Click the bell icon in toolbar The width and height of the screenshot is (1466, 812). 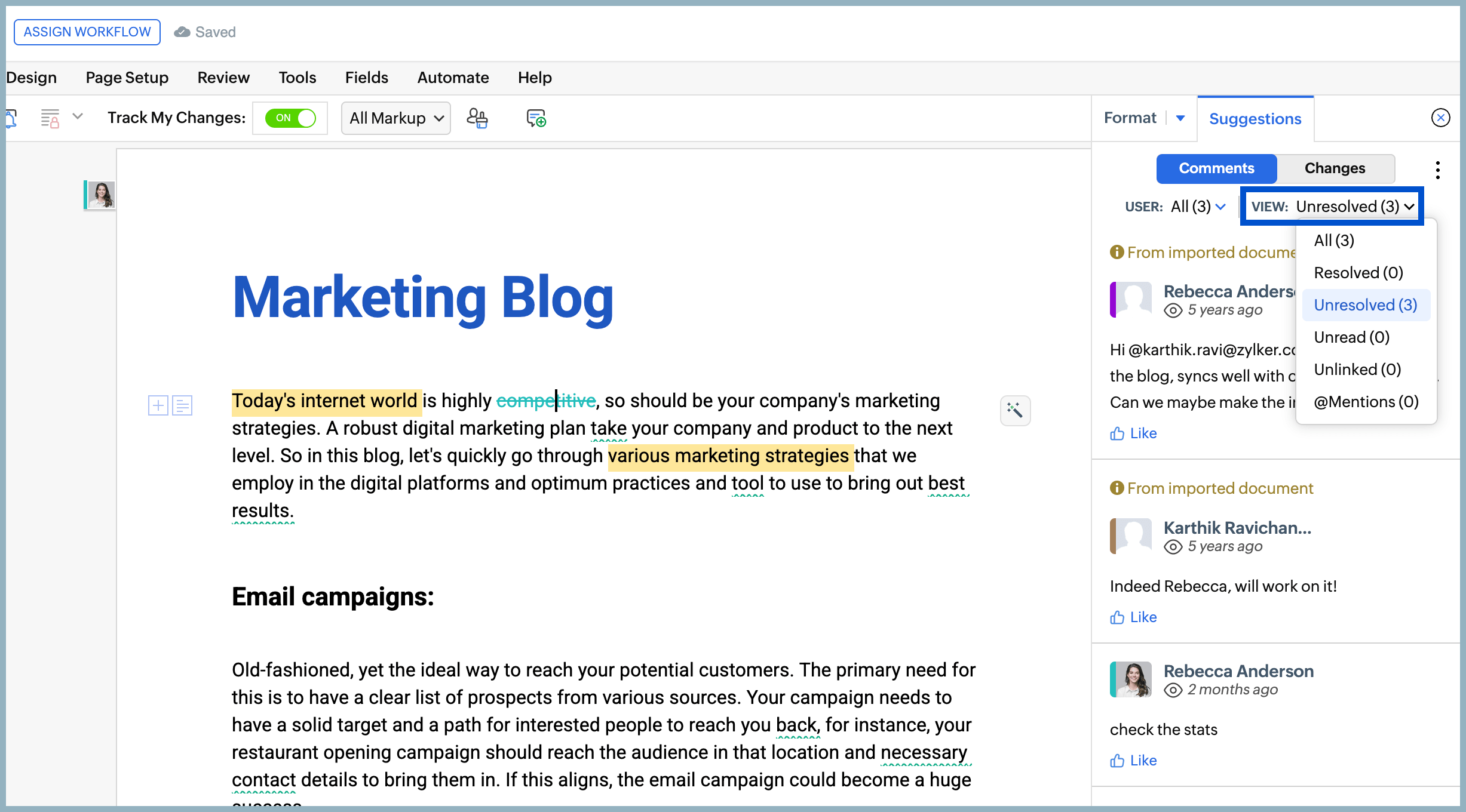pos(11,118)
